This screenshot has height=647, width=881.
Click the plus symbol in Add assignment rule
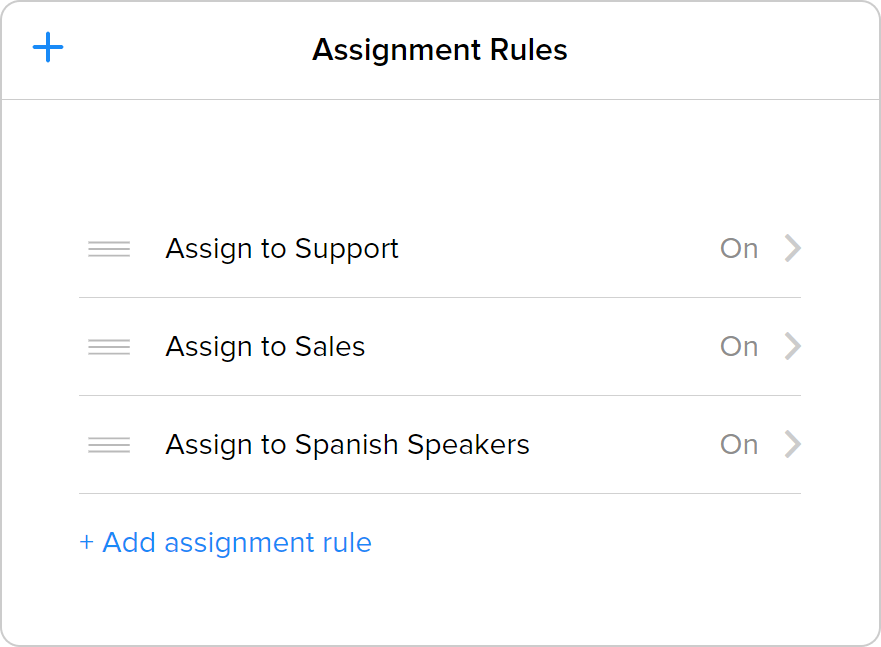click(x=86, y=542)
